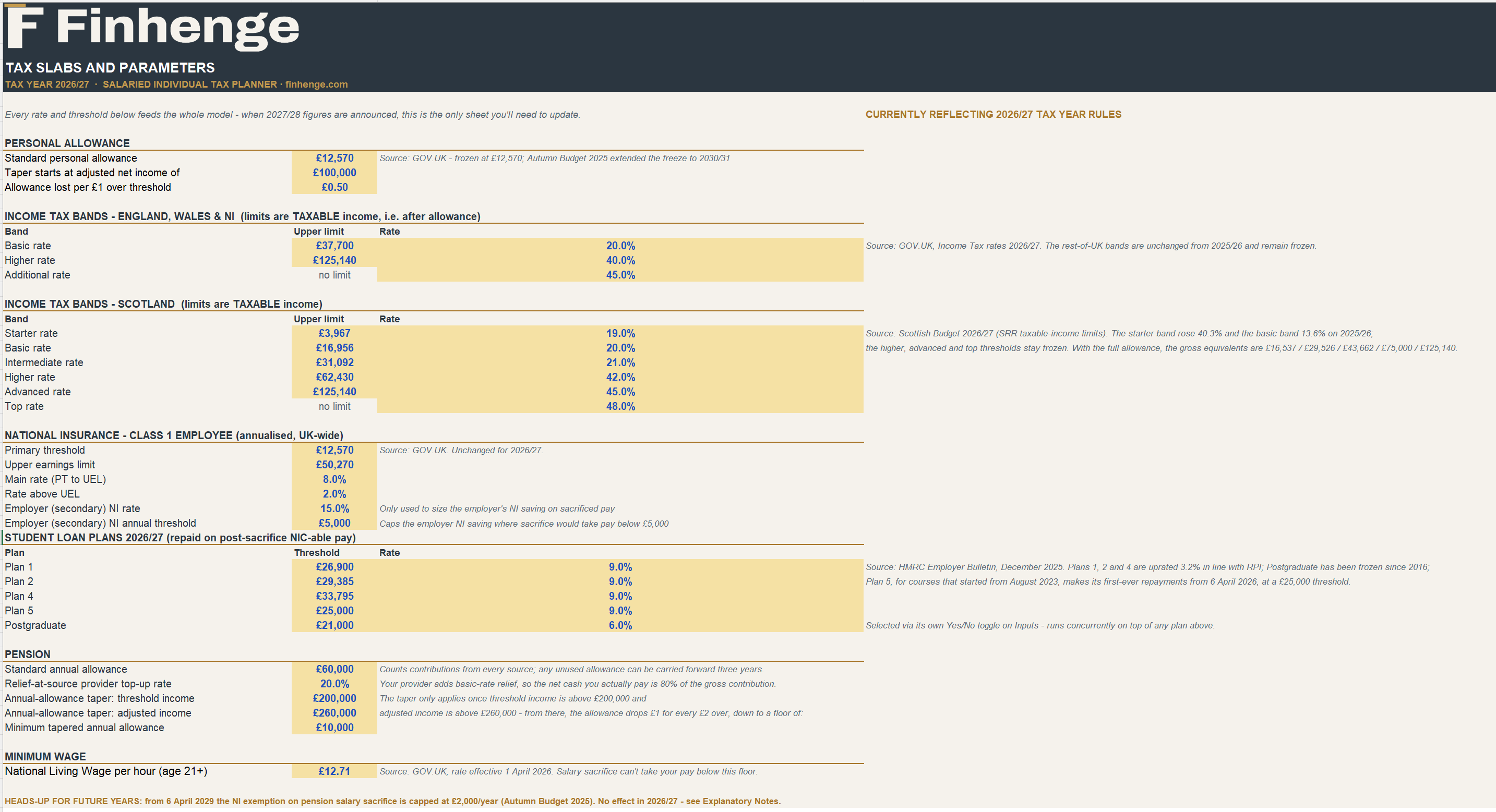Click the Scottish Budget 2026/27 source note
Viewport: 1496px width, 812px height.
pos(1119,333)
